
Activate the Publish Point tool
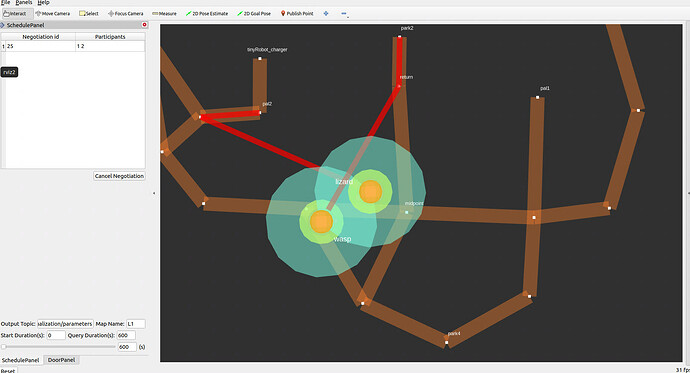297,13
